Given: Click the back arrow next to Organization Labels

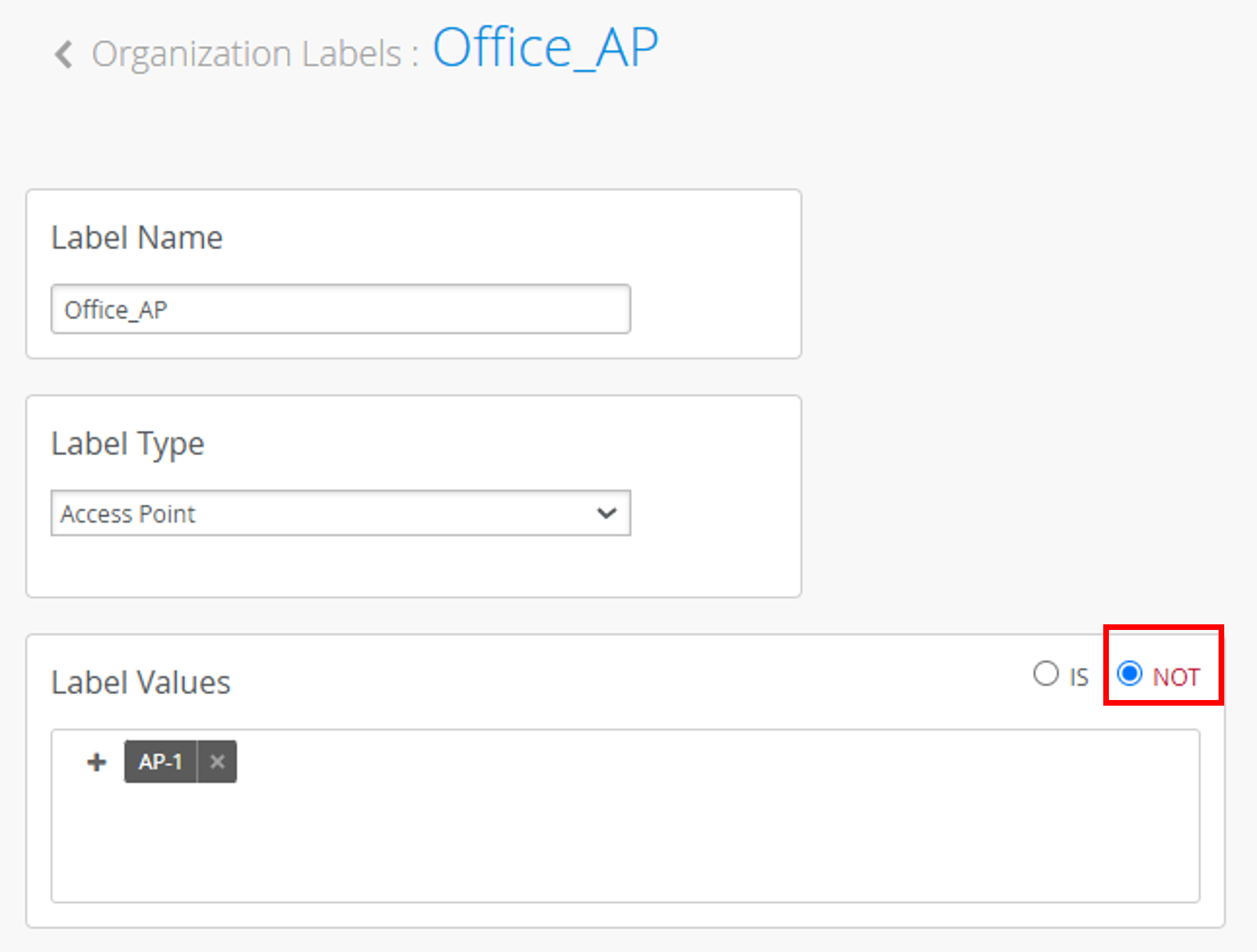Looking at the screenshot, I should [64, 54].
